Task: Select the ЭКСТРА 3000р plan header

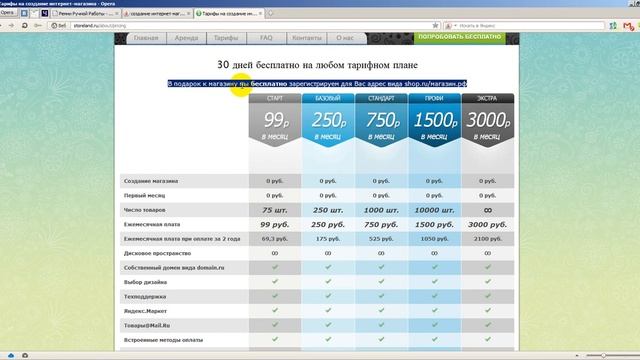Action: [x=488, y=119]
